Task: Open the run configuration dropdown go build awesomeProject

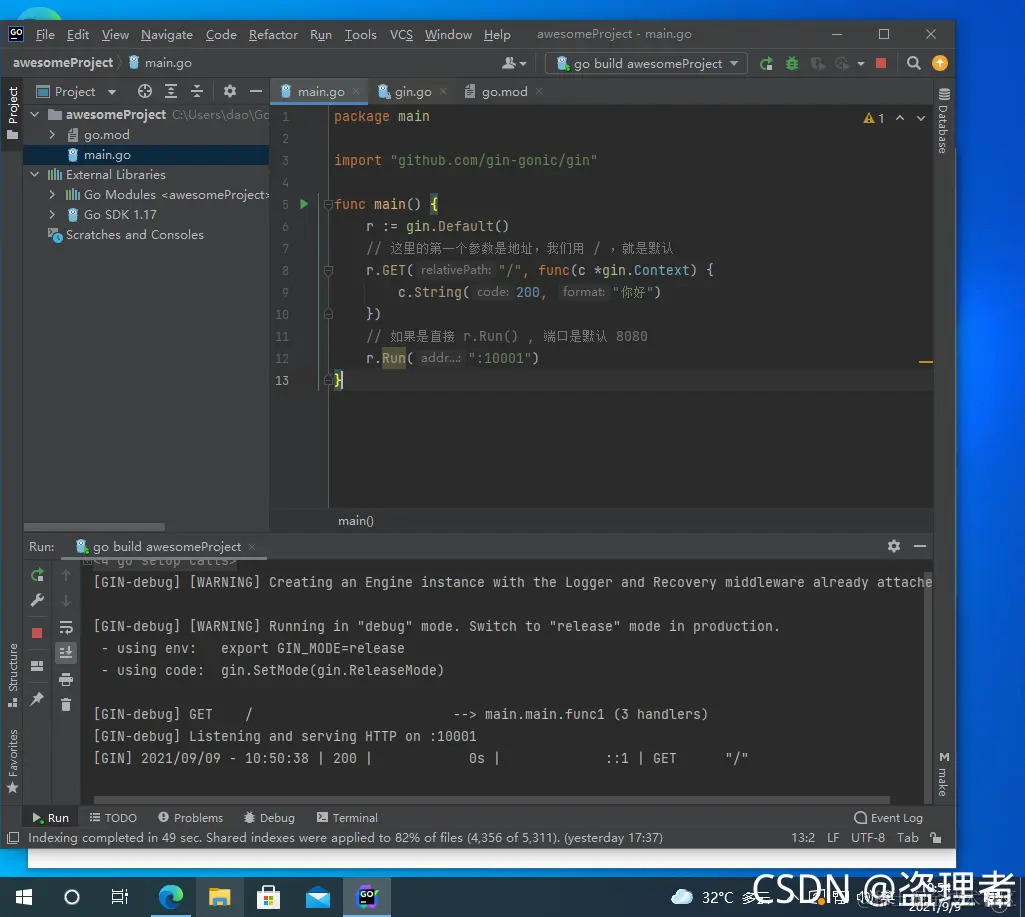Action: tap(647, 63)
